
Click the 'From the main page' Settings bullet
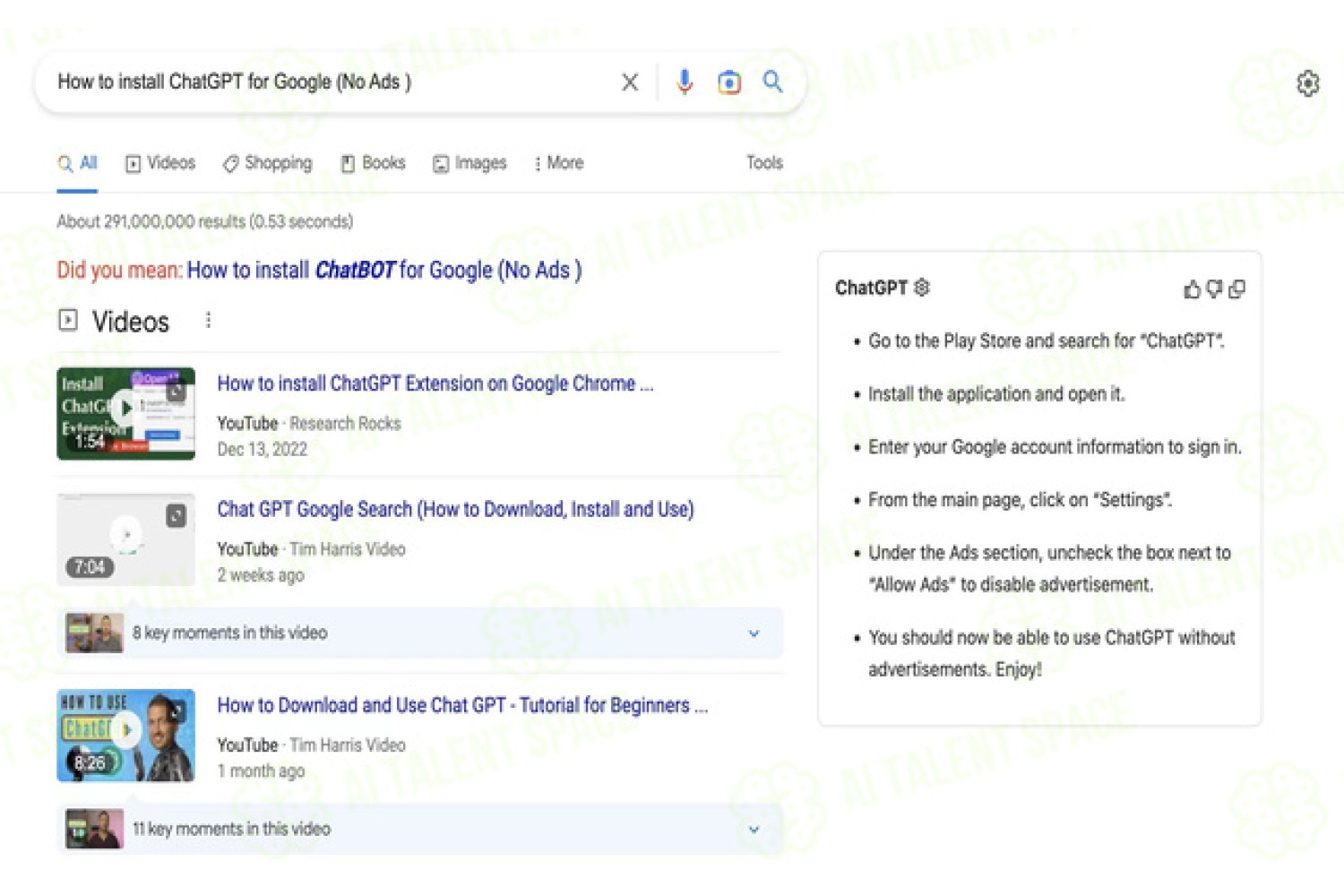click(1020, 500)
